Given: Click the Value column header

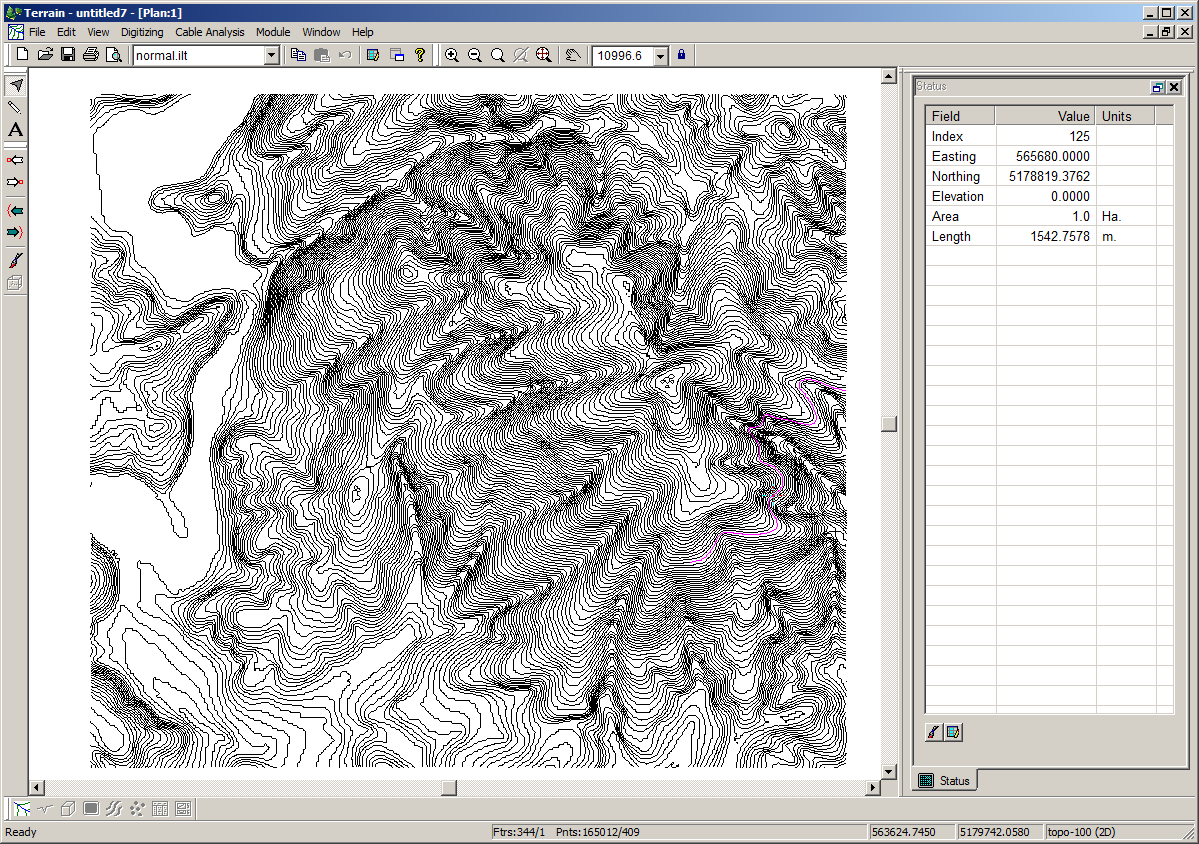Looking at the screenshot, I should [1044, 116].
